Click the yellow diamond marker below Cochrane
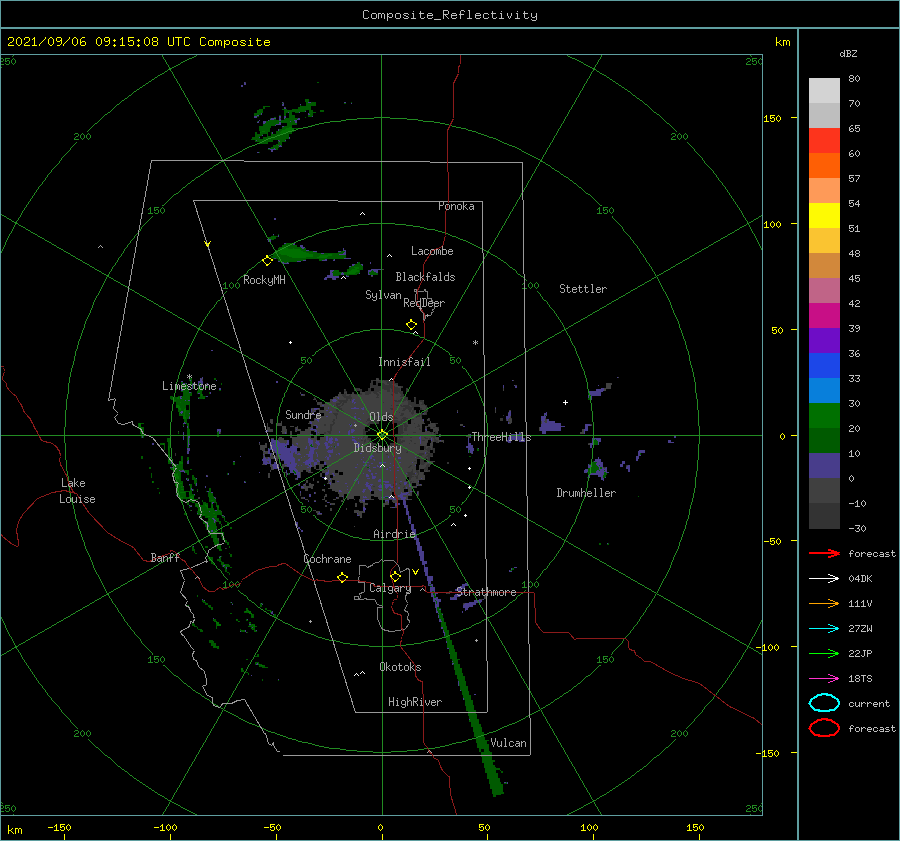The image size is (900, 841). pyautogui.click(x=343, y=577)
